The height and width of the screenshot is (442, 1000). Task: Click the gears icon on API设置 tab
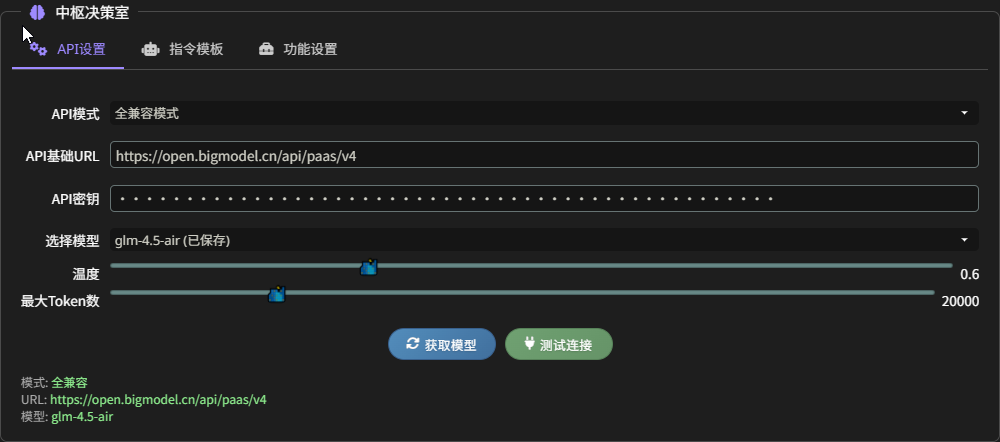(38, 48)
